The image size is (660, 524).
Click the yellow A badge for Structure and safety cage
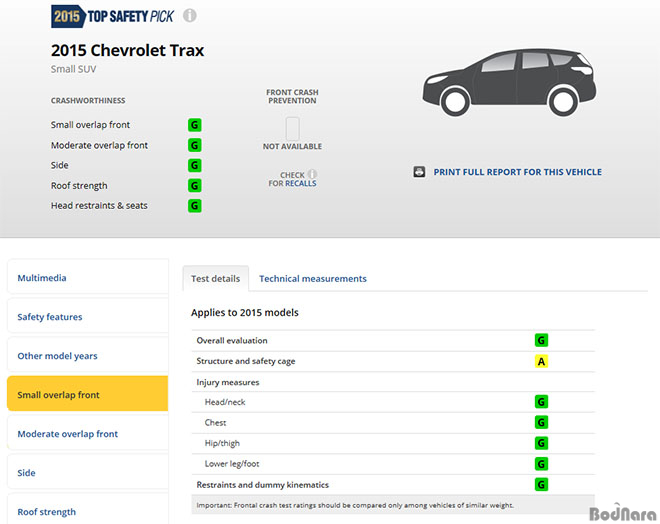541,361
